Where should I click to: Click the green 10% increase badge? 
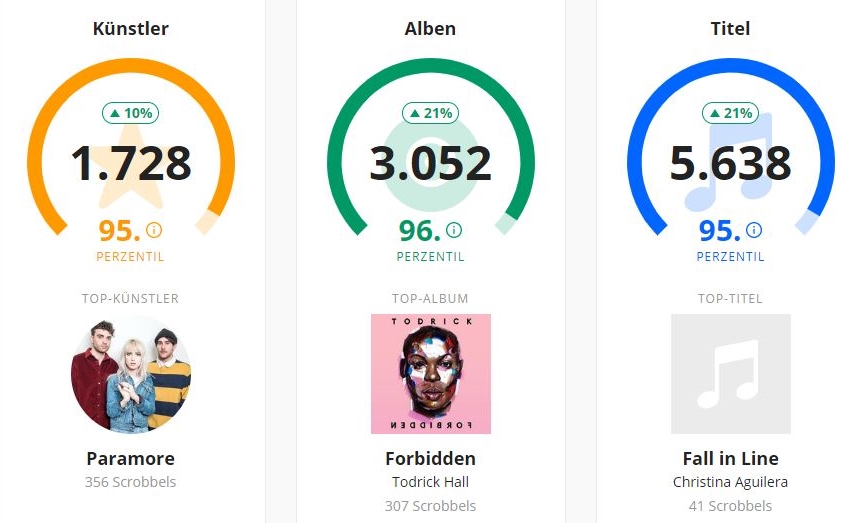(131, 113)
